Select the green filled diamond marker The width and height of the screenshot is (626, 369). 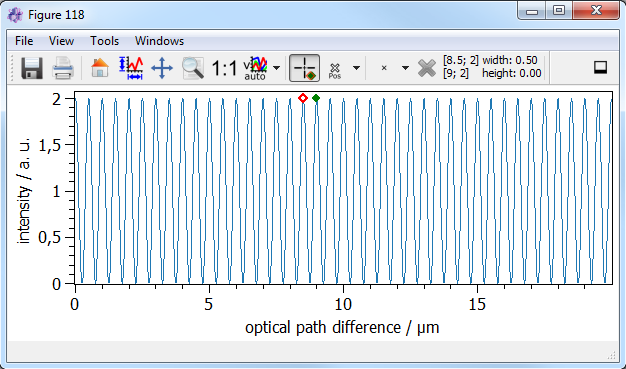coord(316,98)
